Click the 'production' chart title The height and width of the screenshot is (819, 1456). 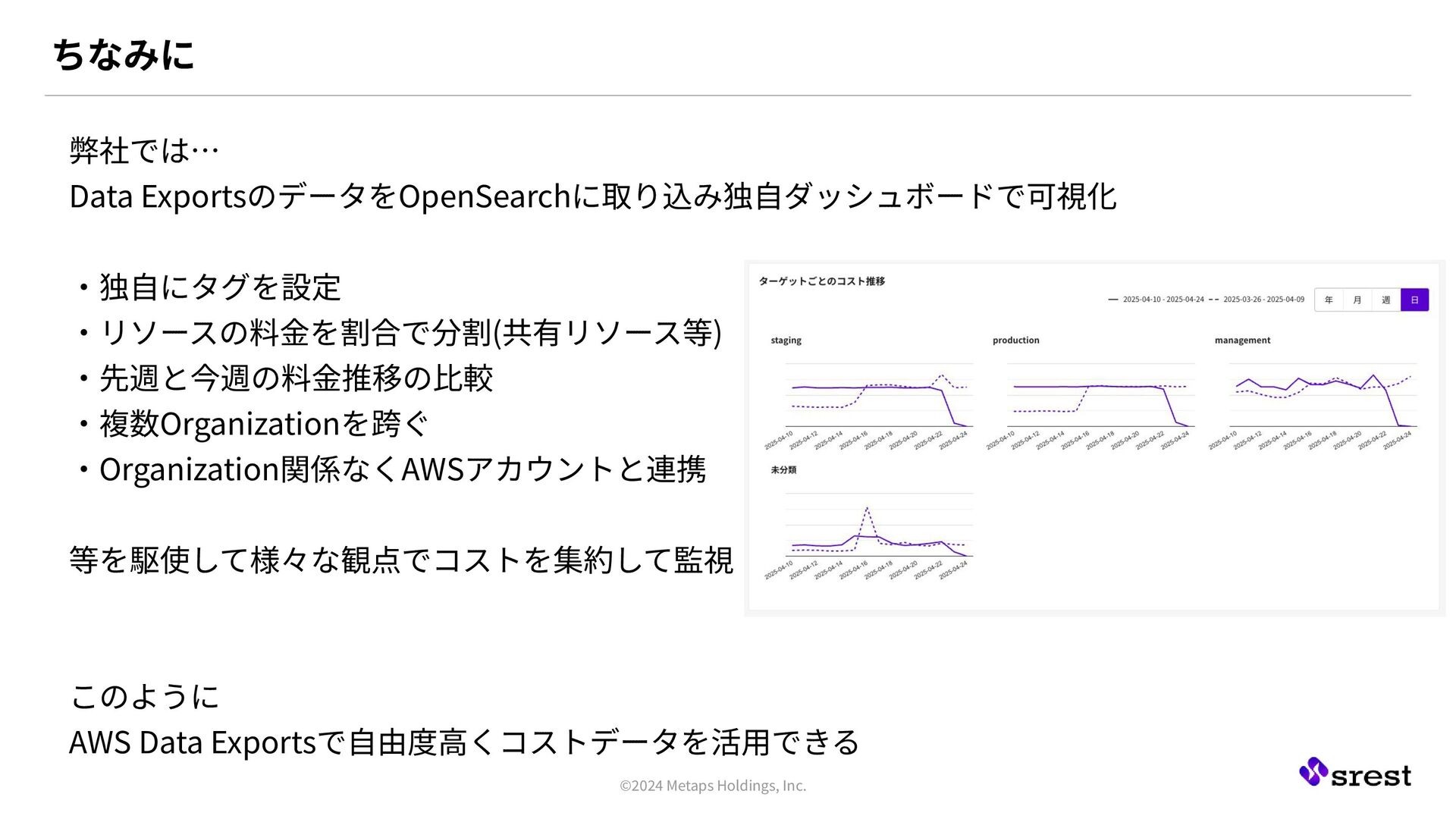coord(1015,340)
